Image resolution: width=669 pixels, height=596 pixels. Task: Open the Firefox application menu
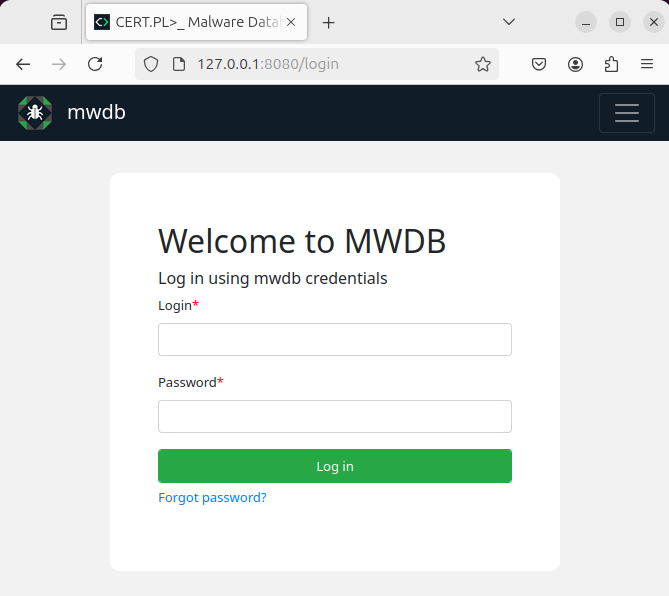pyautogui.click(x=647, y=64)
